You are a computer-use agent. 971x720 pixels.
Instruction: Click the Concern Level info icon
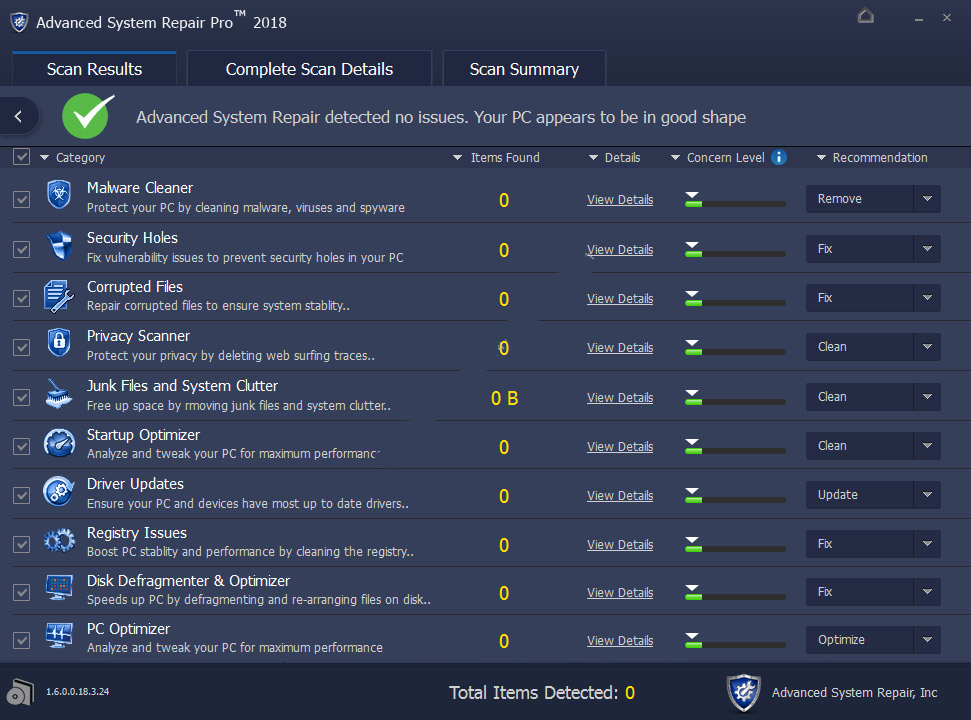pyautogui.click(x=779, y=157)
